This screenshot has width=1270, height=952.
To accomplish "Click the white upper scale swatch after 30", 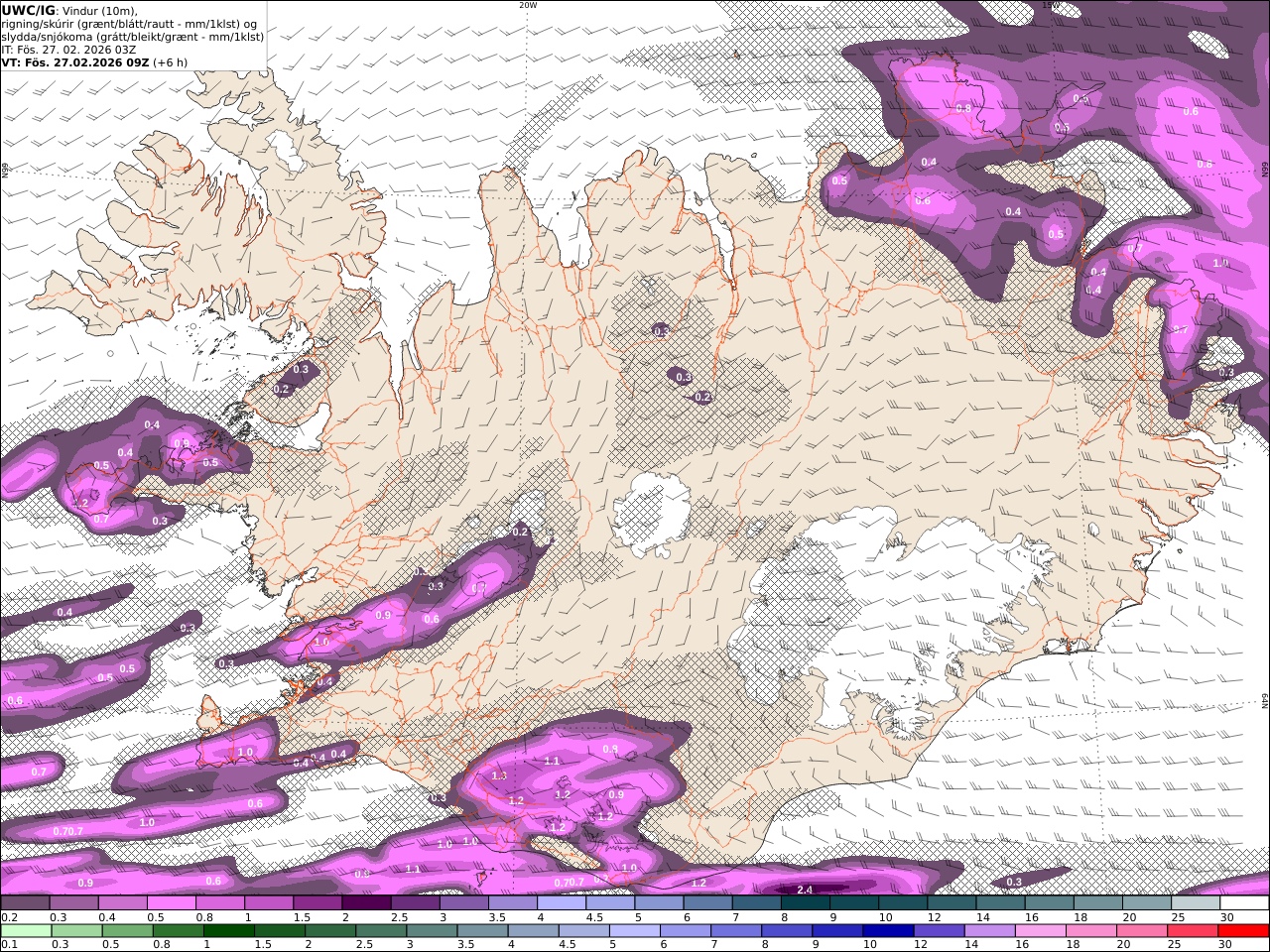I will pyautogui.click(x=1243, y=903).
